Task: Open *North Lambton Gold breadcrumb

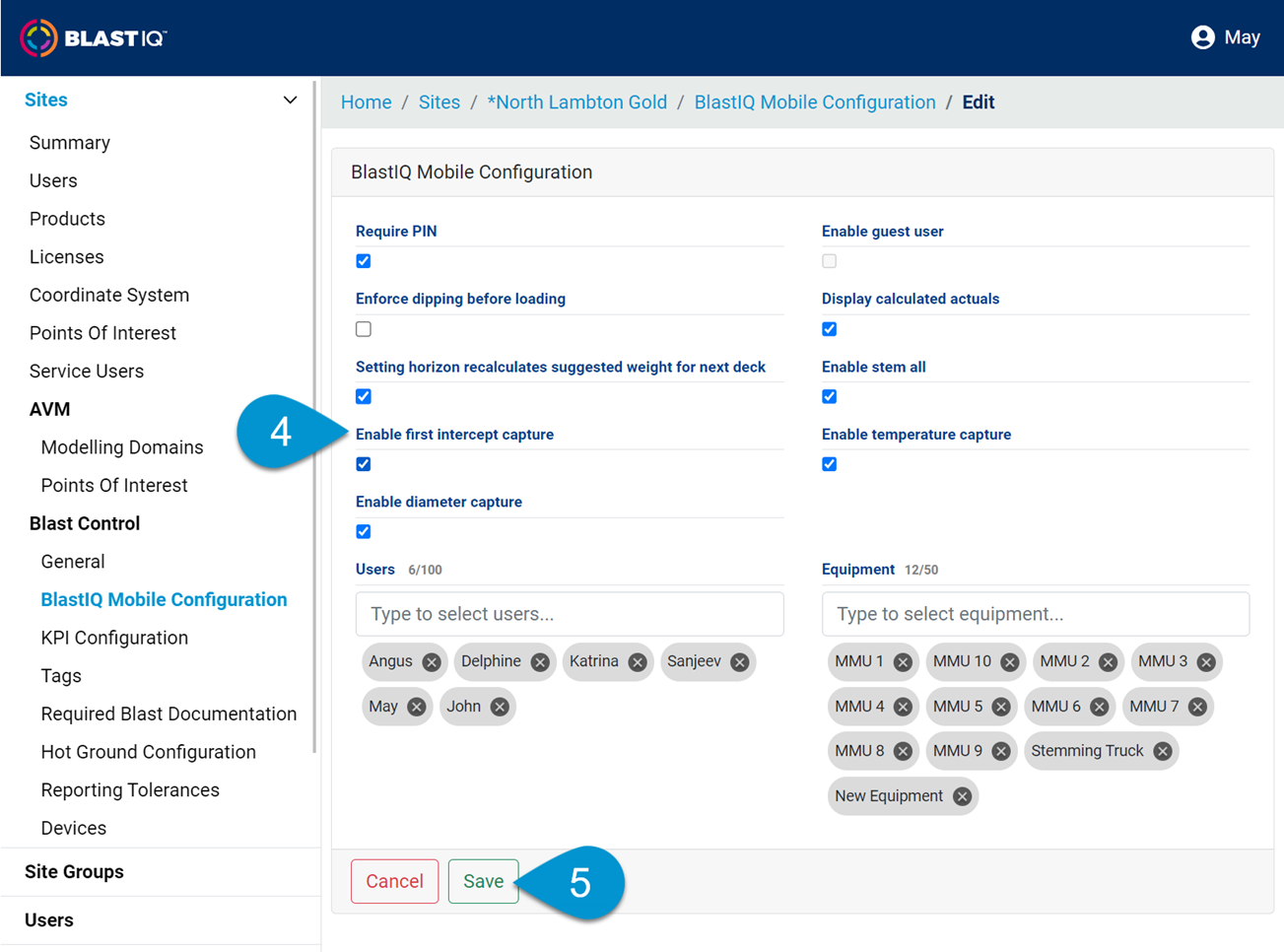Action: point(577,102)
